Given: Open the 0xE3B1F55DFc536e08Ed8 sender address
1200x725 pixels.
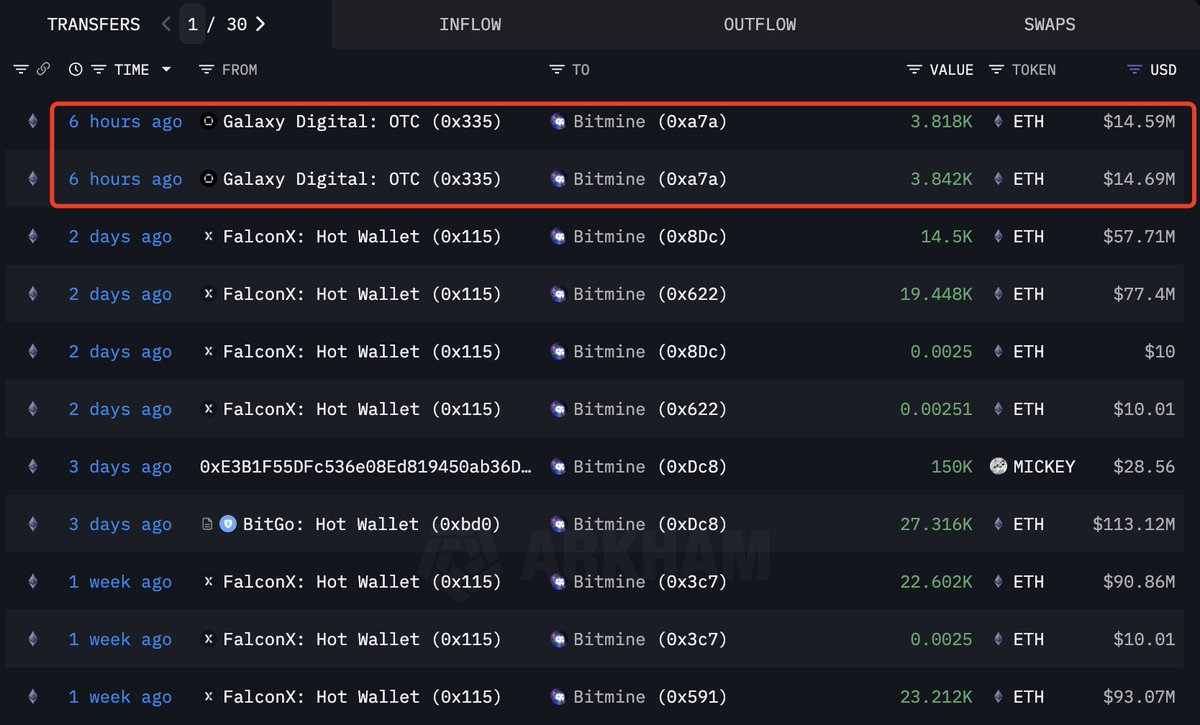Looking at the screenshot, I should [x=366, y=467].
